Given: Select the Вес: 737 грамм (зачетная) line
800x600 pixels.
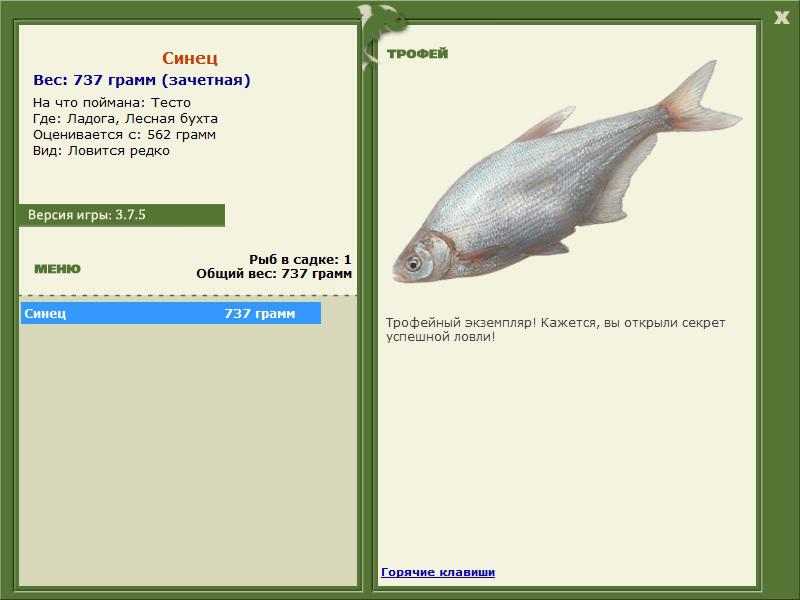Looking at the screenshot, I should tap(142, 80).
